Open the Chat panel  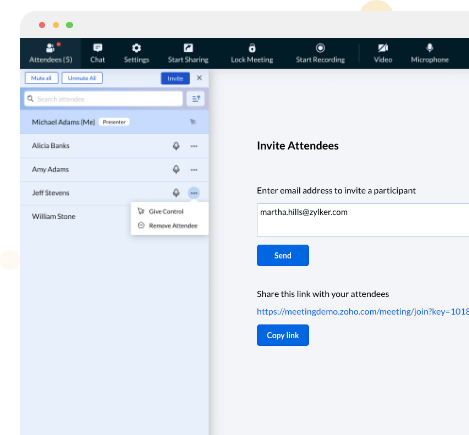(98, 53)
